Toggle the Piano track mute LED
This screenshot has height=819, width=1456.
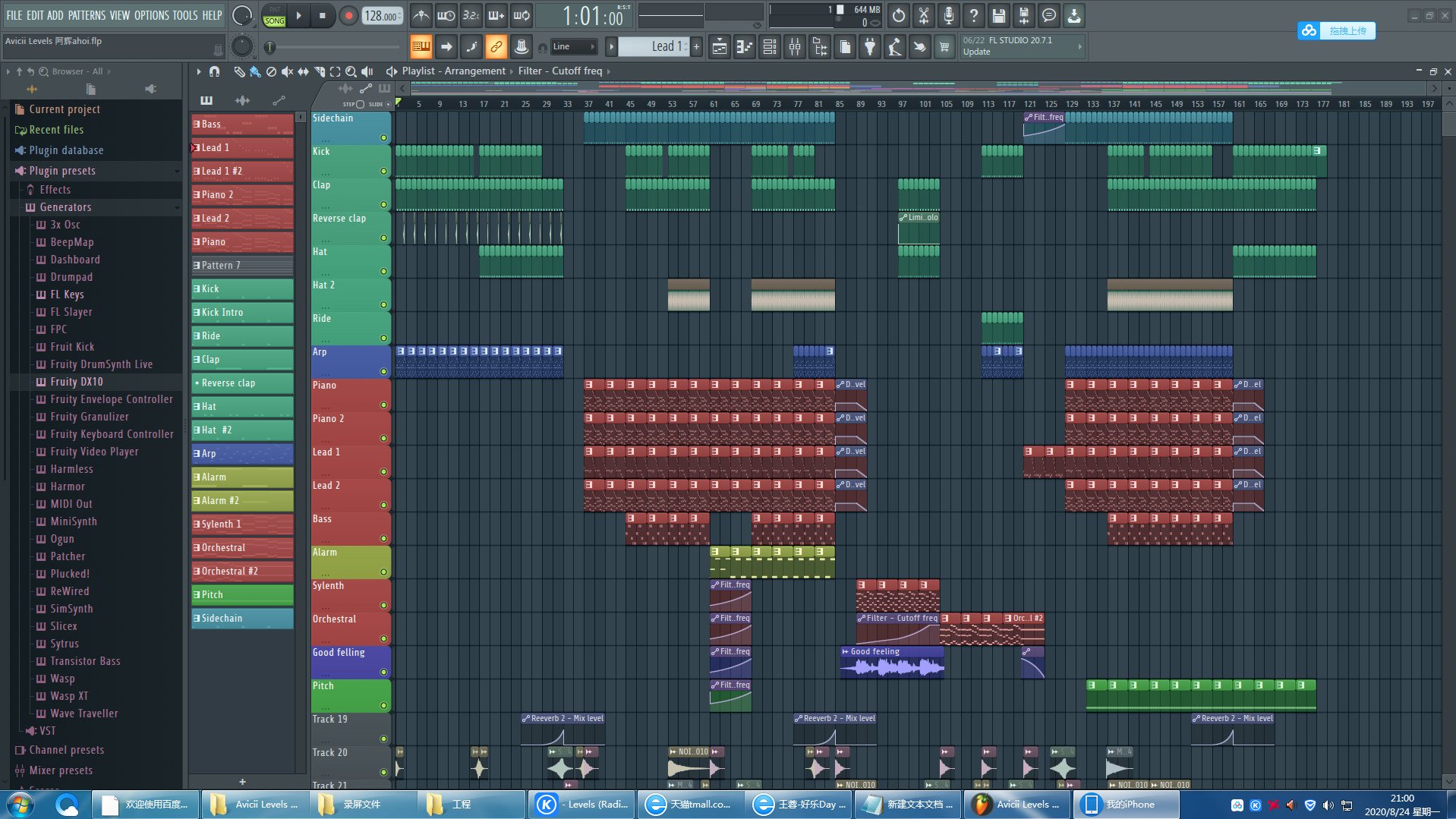tap(383, 405)
